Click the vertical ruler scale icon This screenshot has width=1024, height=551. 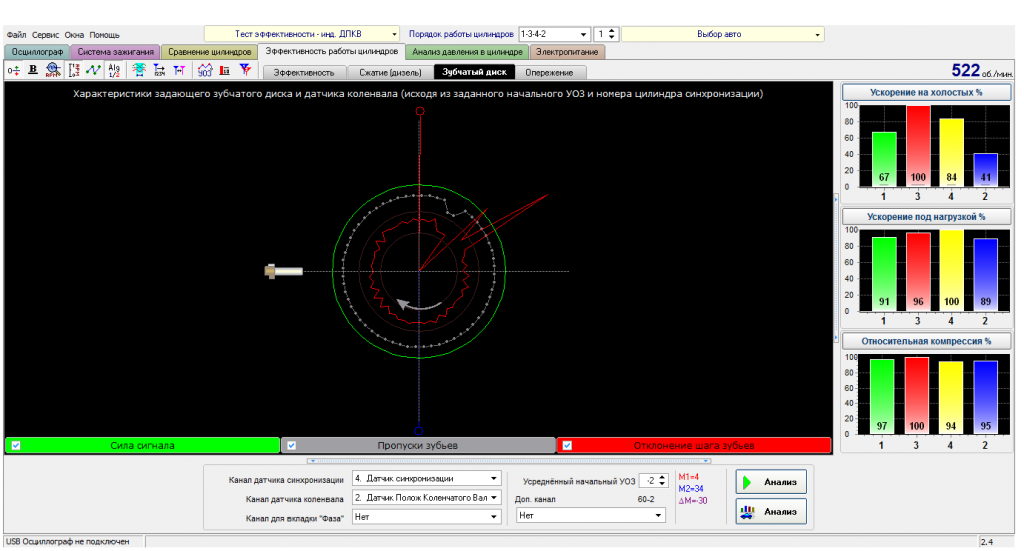(74, 71)
